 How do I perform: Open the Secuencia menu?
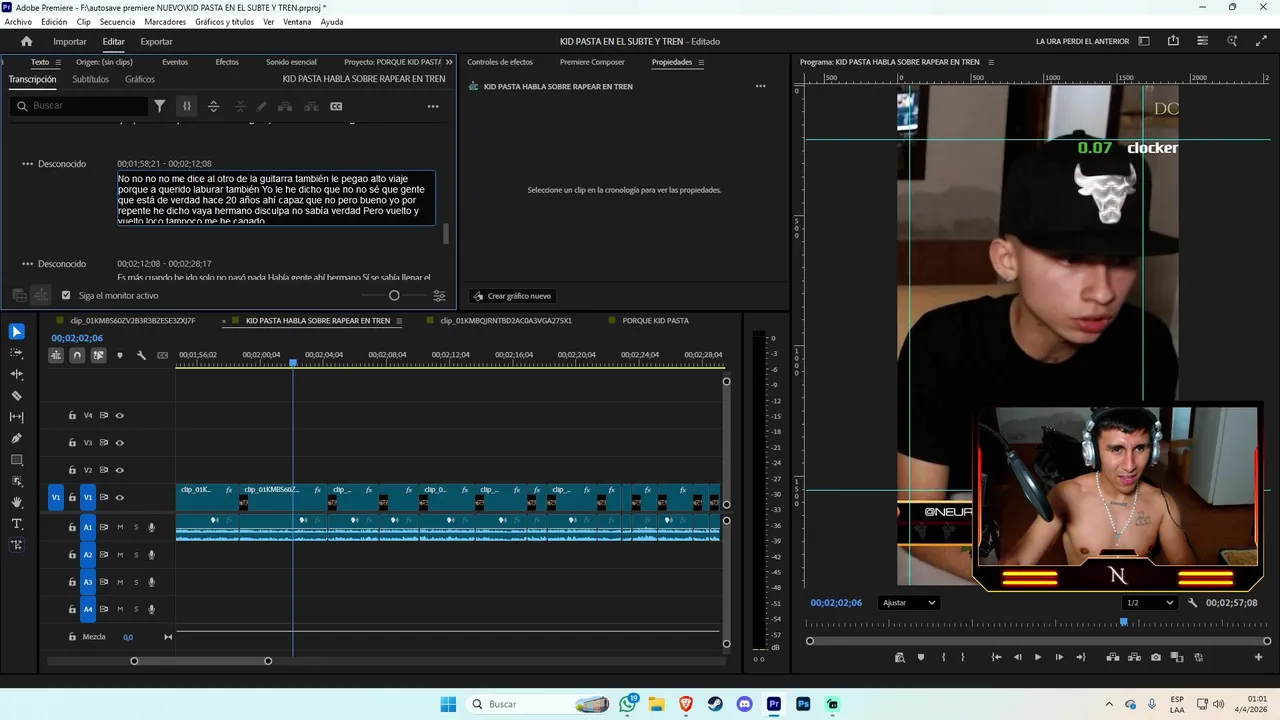pos(117,22)
